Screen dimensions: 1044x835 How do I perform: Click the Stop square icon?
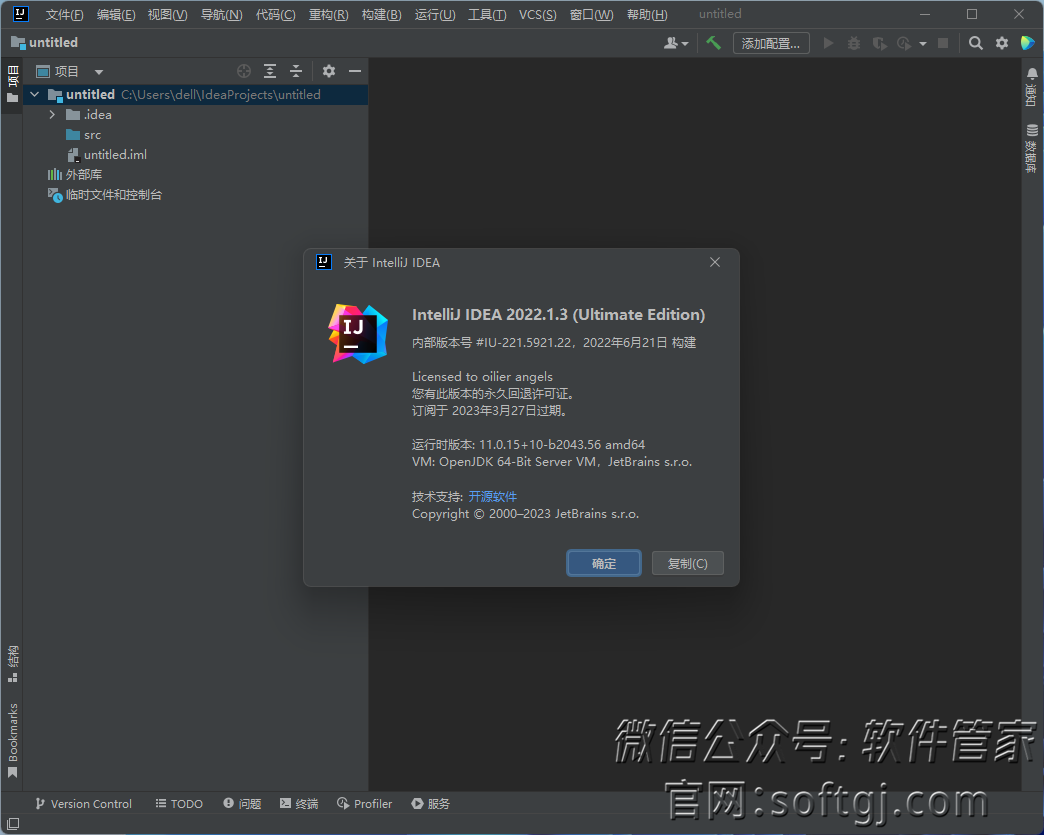pyautogui.click(x=943, y=43)
